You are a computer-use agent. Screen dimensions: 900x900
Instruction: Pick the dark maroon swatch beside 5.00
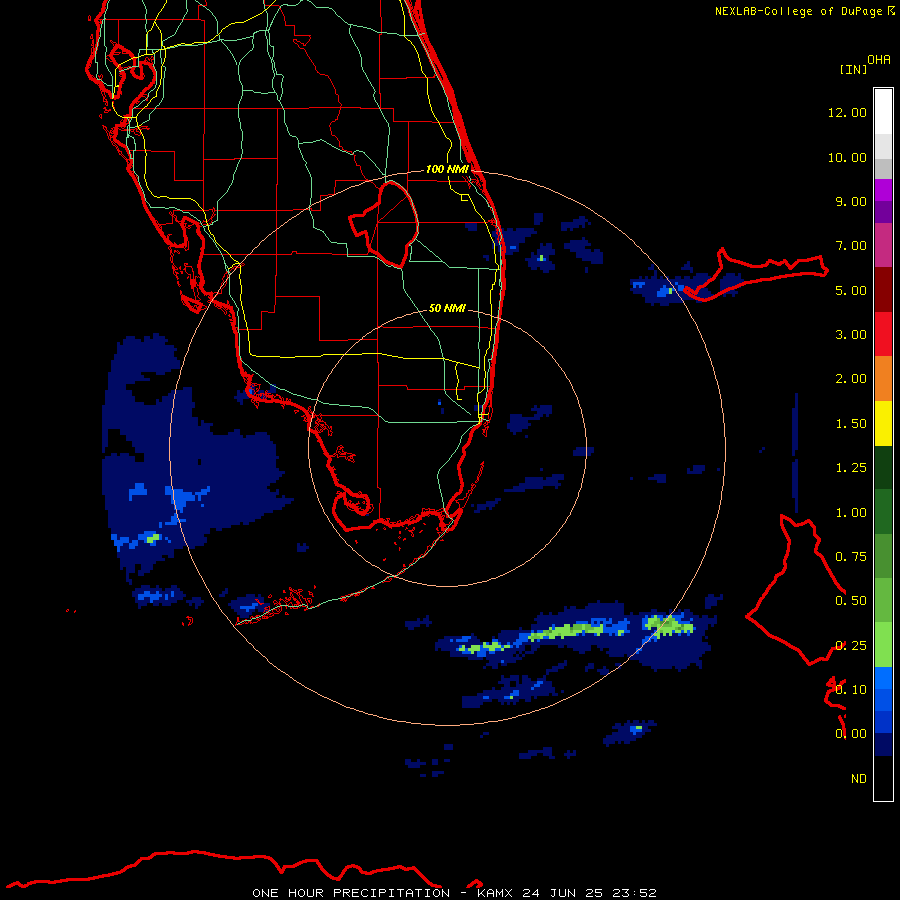tap(883, 290)
